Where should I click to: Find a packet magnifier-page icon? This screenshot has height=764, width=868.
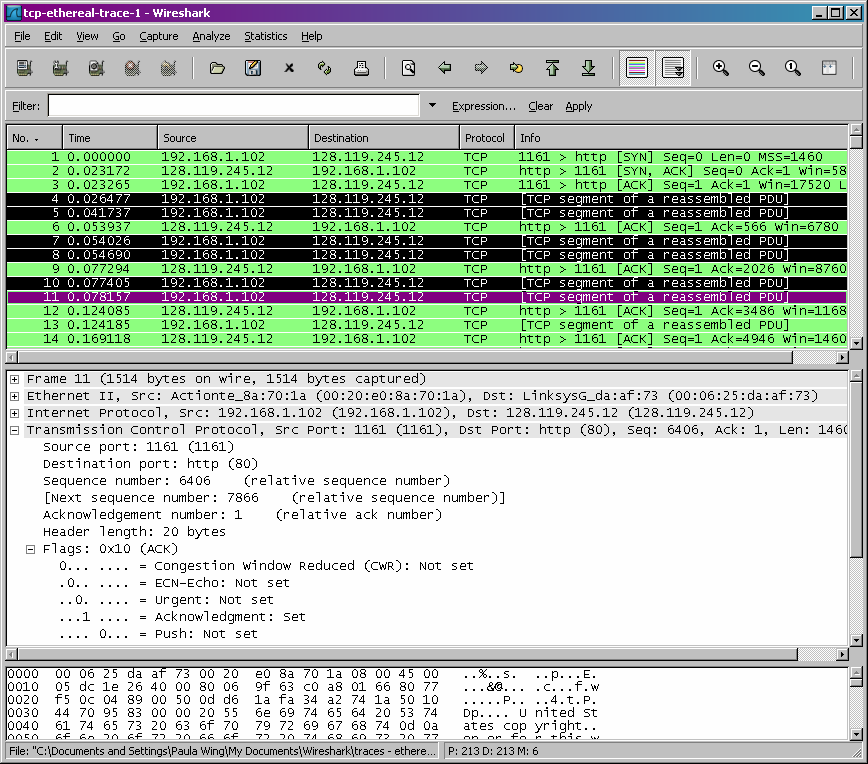[x=409, y=68]
